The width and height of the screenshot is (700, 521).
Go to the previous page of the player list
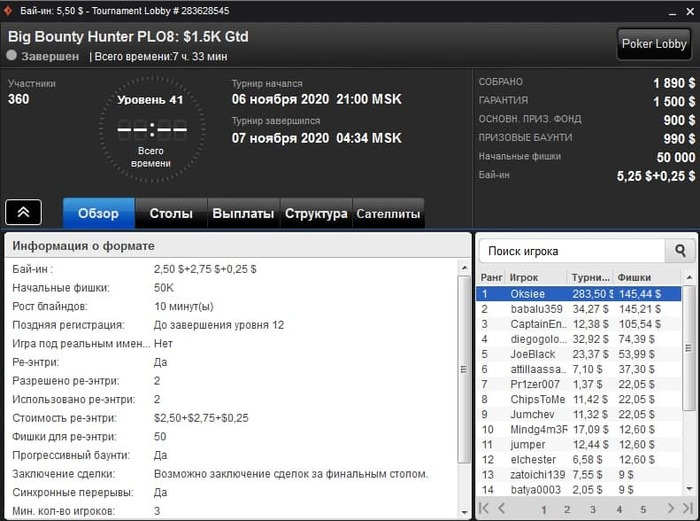pos(501,508)
